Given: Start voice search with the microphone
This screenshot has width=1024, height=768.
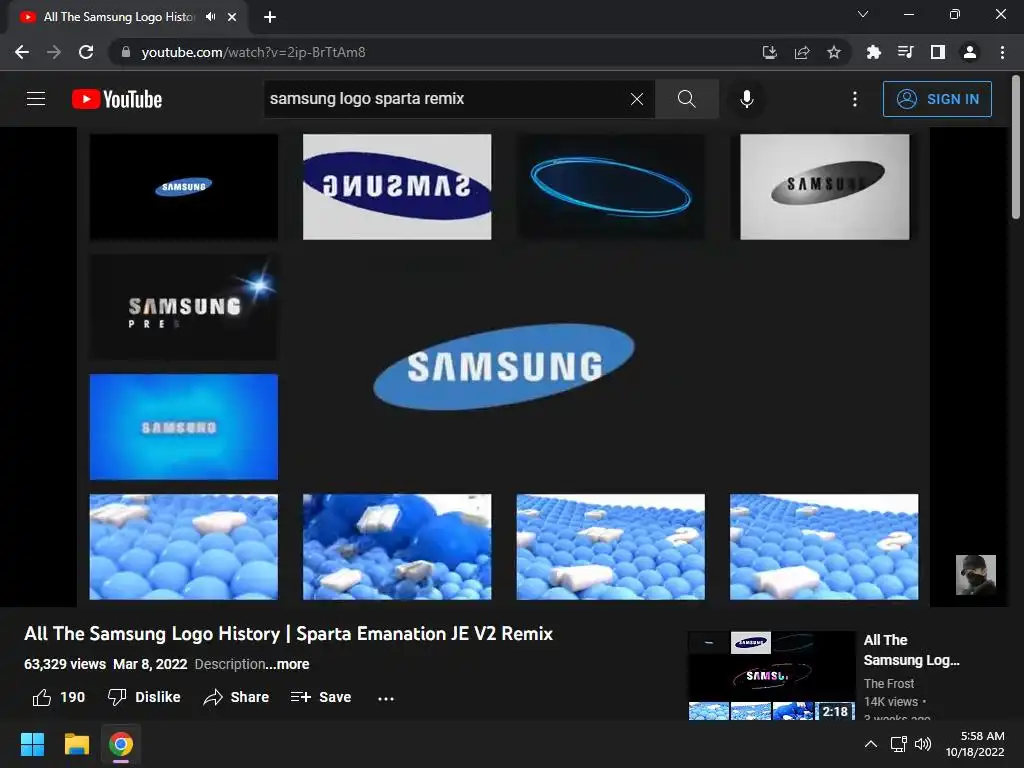Looking at the screenshot, I should pos(746,99).
